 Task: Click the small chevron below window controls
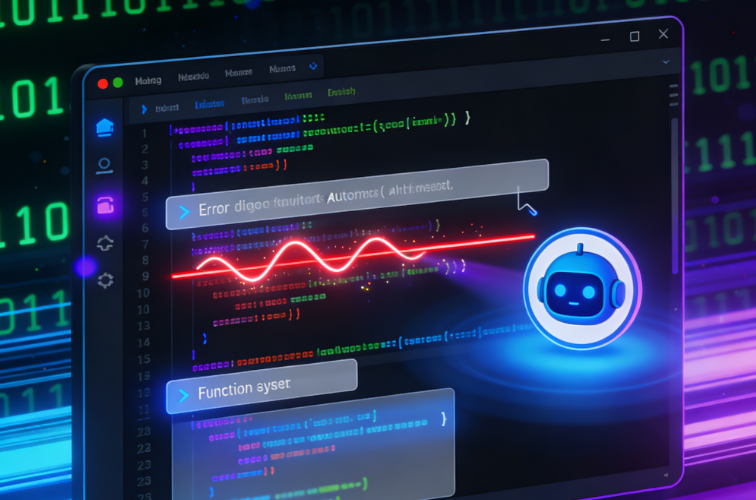pyautogui.click(x=662, y=63)
